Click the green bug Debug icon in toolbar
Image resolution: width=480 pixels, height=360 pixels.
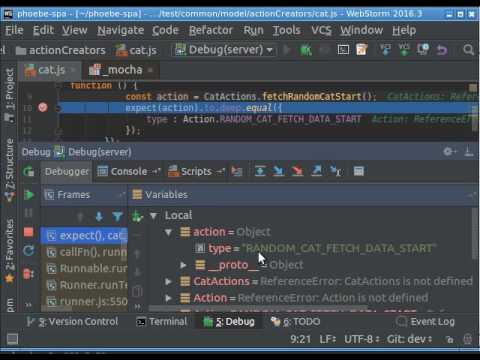pos(306,50)
